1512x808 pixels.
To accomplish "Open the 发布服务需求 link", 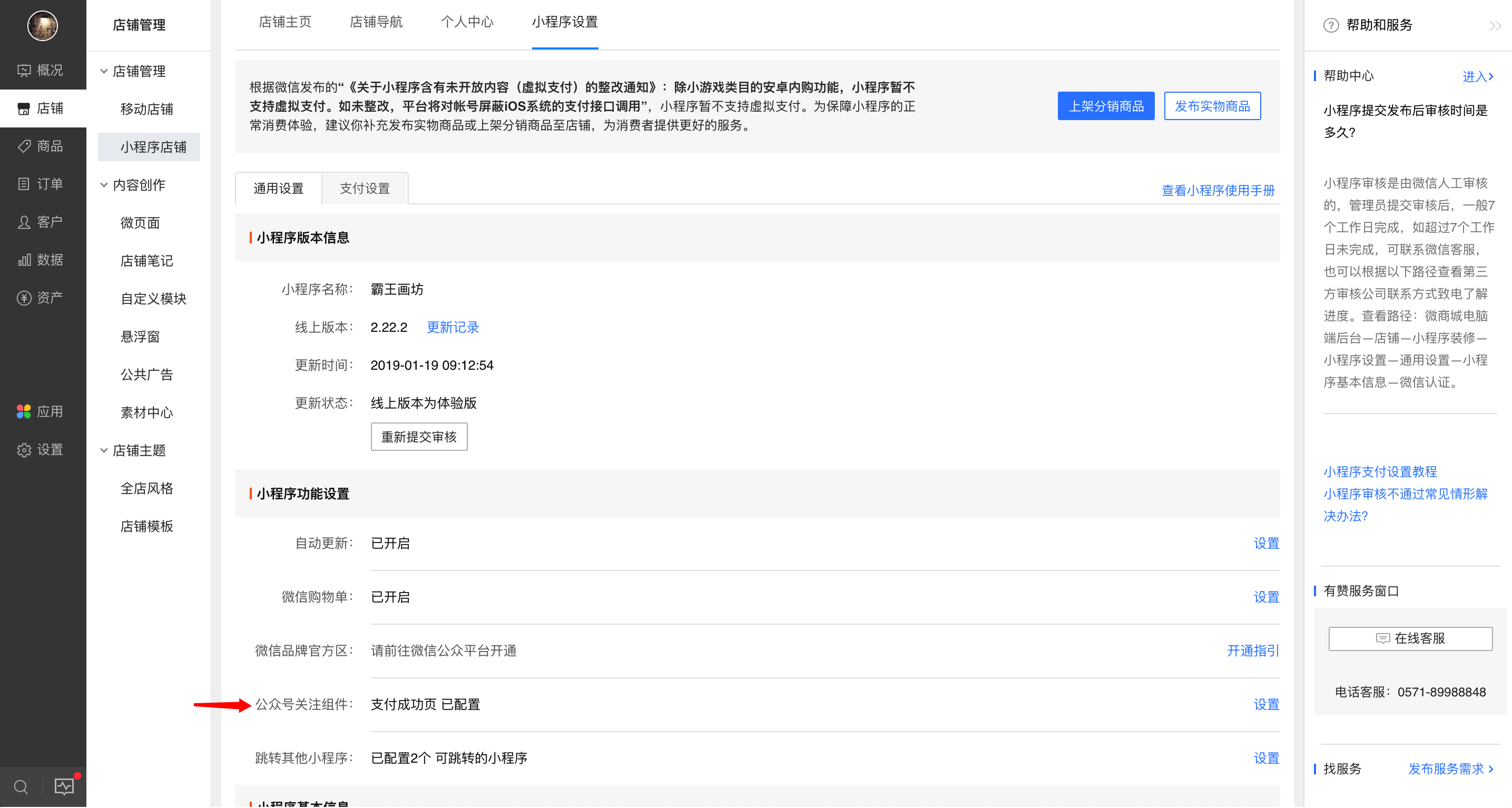I will click(1450, 769).
